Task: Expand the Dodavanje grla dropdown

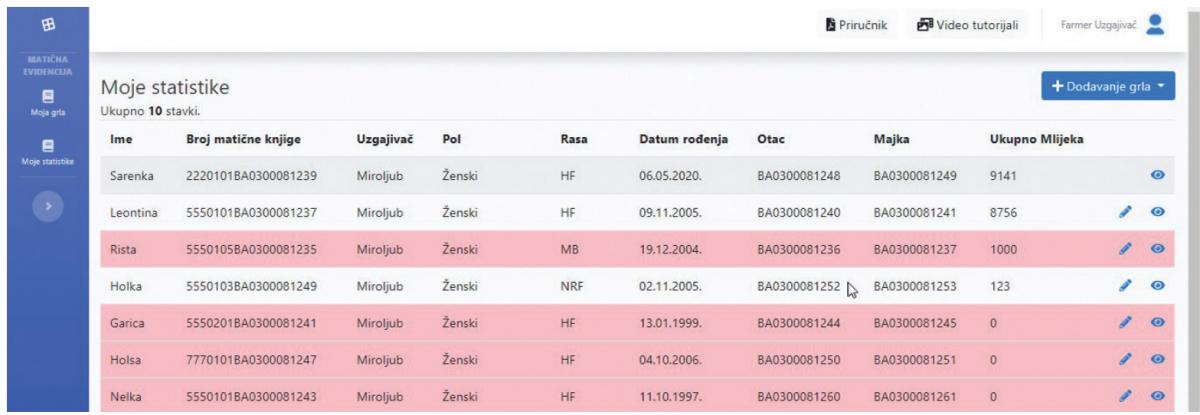Action: tap(1107, 86)
